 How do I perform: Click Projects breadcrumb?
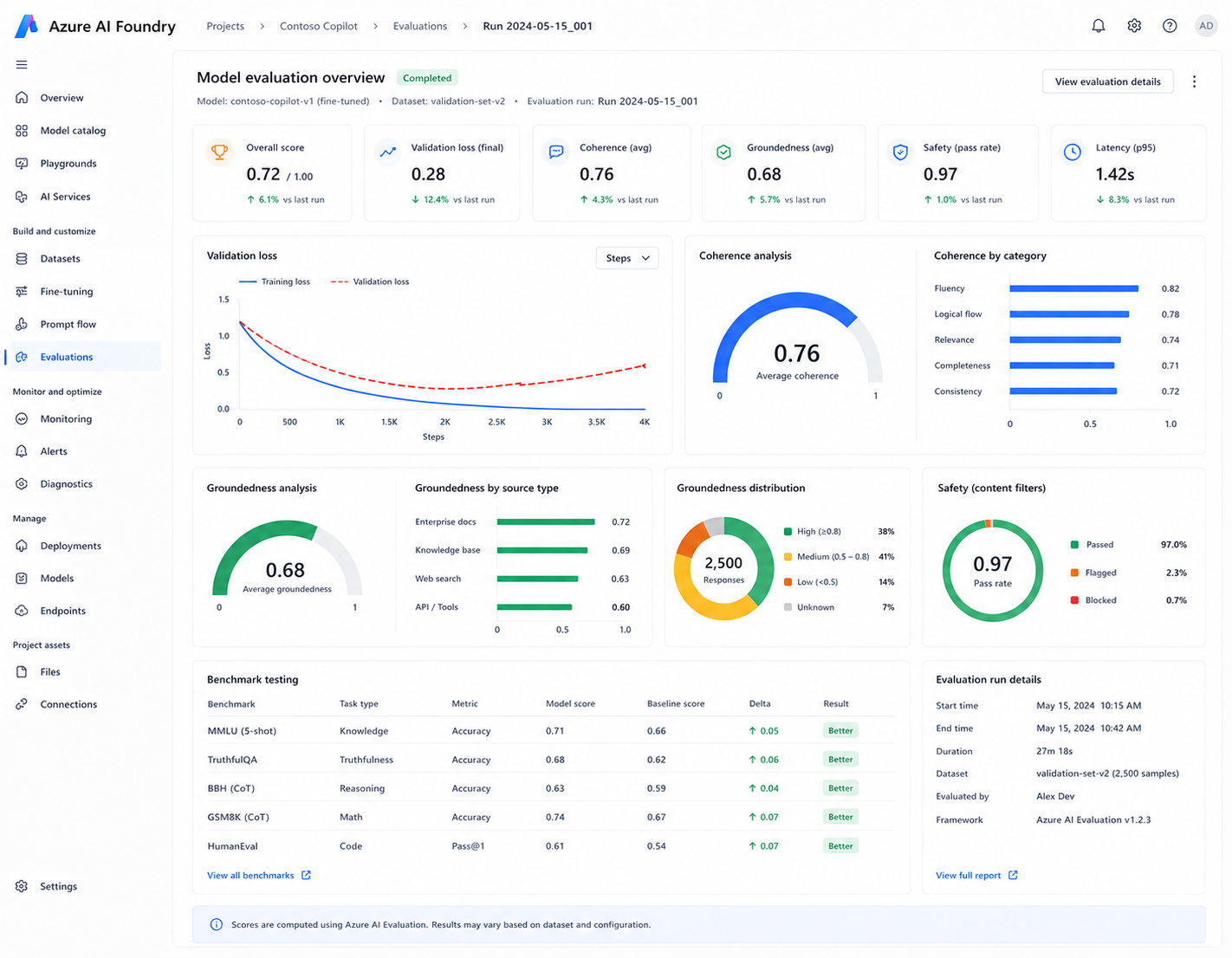225,26
